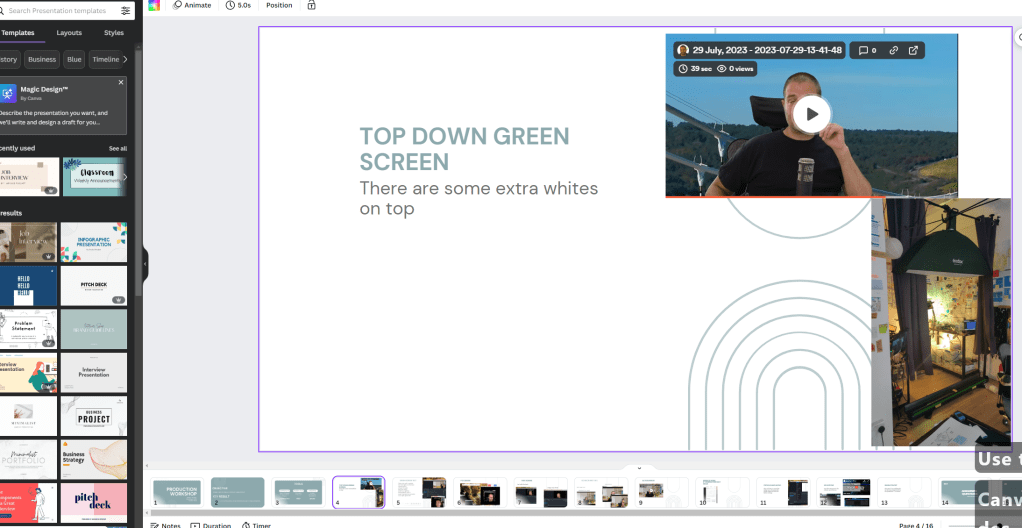Open the Position panel

coord(279,5)
